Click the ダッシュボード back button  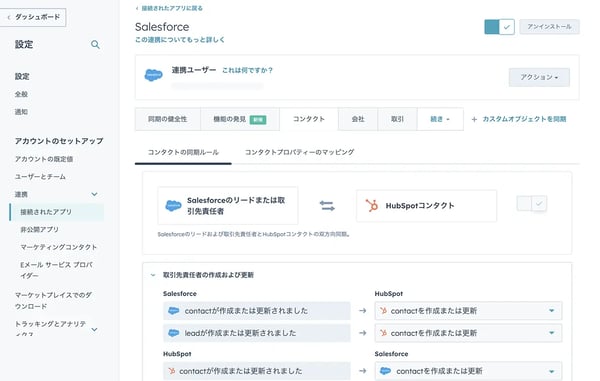33,17
